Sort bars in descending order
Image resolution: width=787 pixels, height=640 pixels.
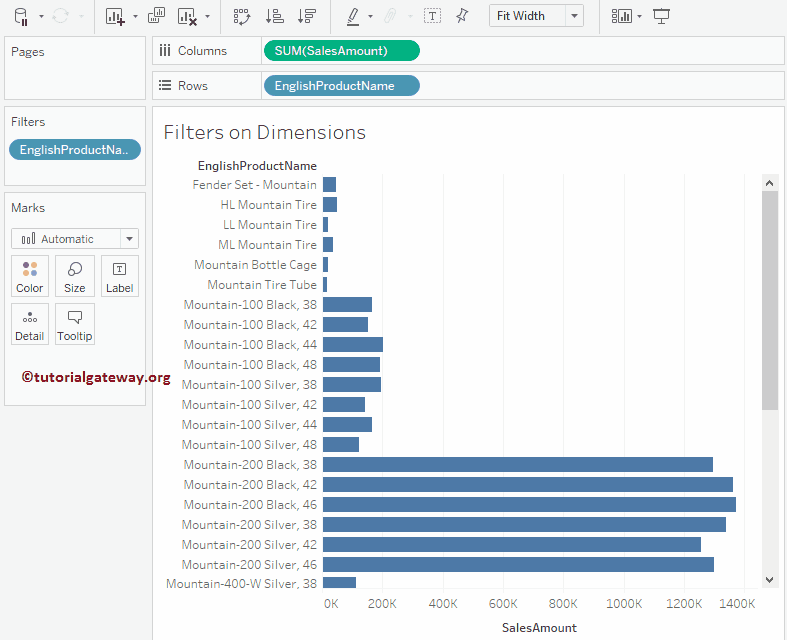307,16
